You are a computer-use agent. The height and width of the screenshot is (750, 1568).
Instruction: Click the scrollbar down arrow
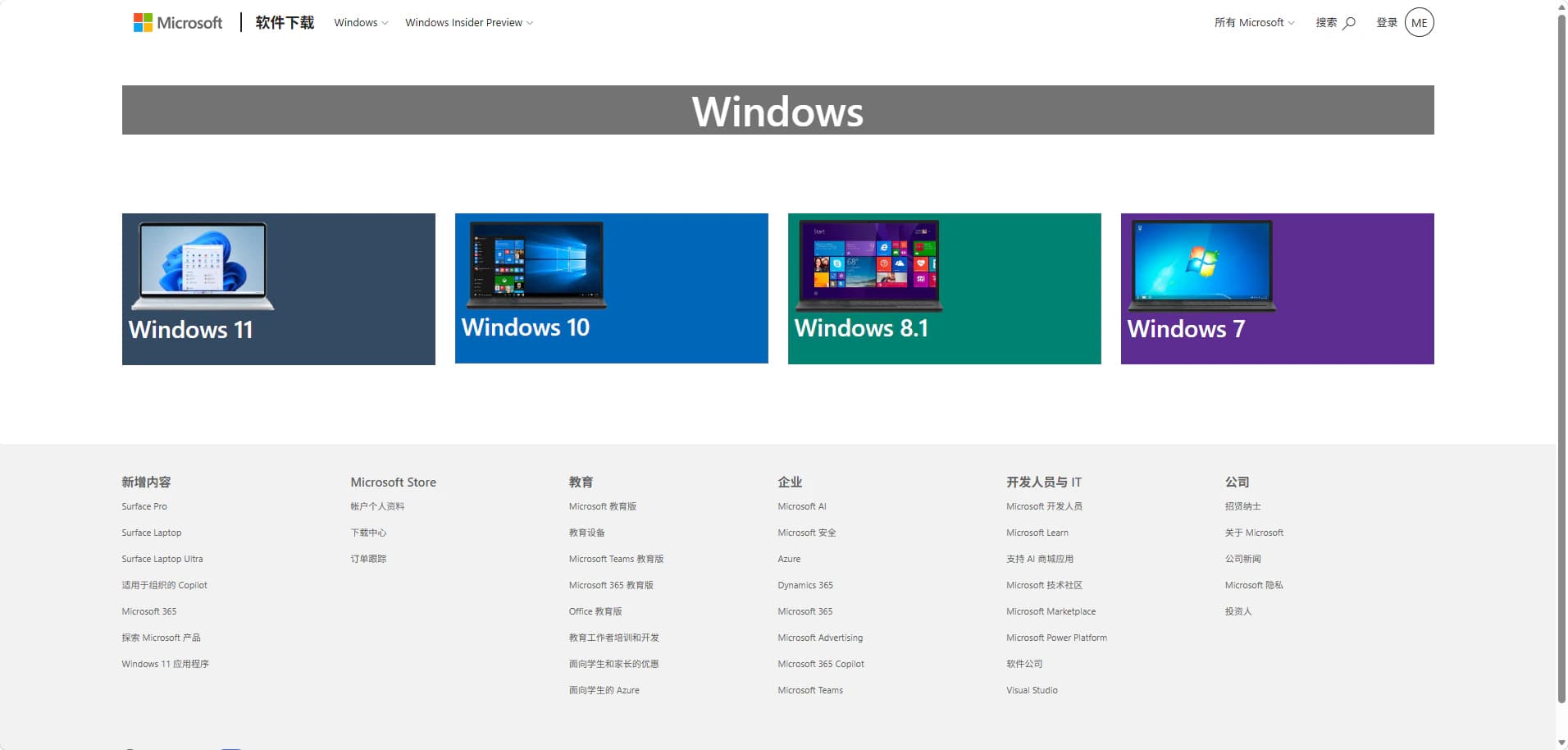[1561, 743]
